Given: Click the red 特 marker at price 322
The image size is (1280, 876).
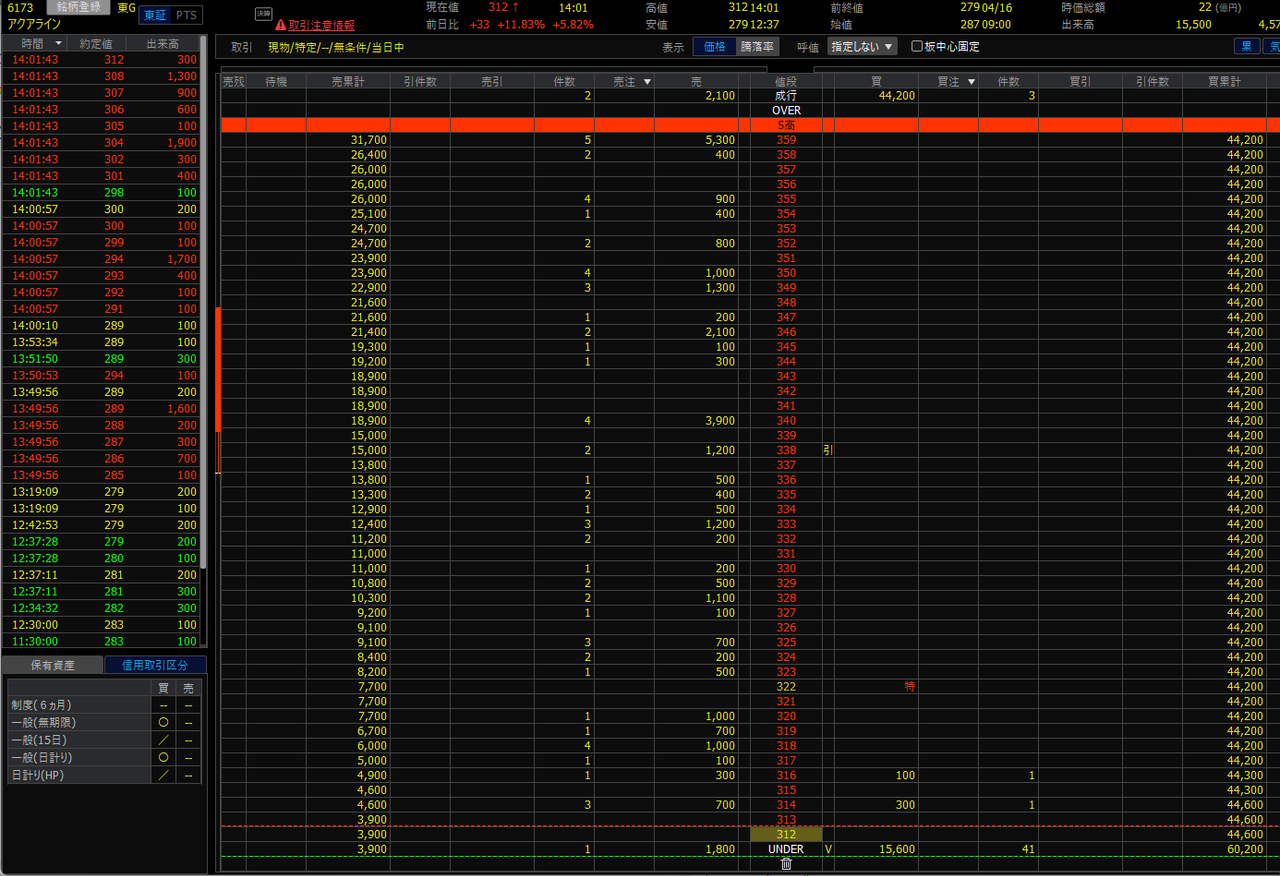Looking at the screenshot, I should pos(909,687).
